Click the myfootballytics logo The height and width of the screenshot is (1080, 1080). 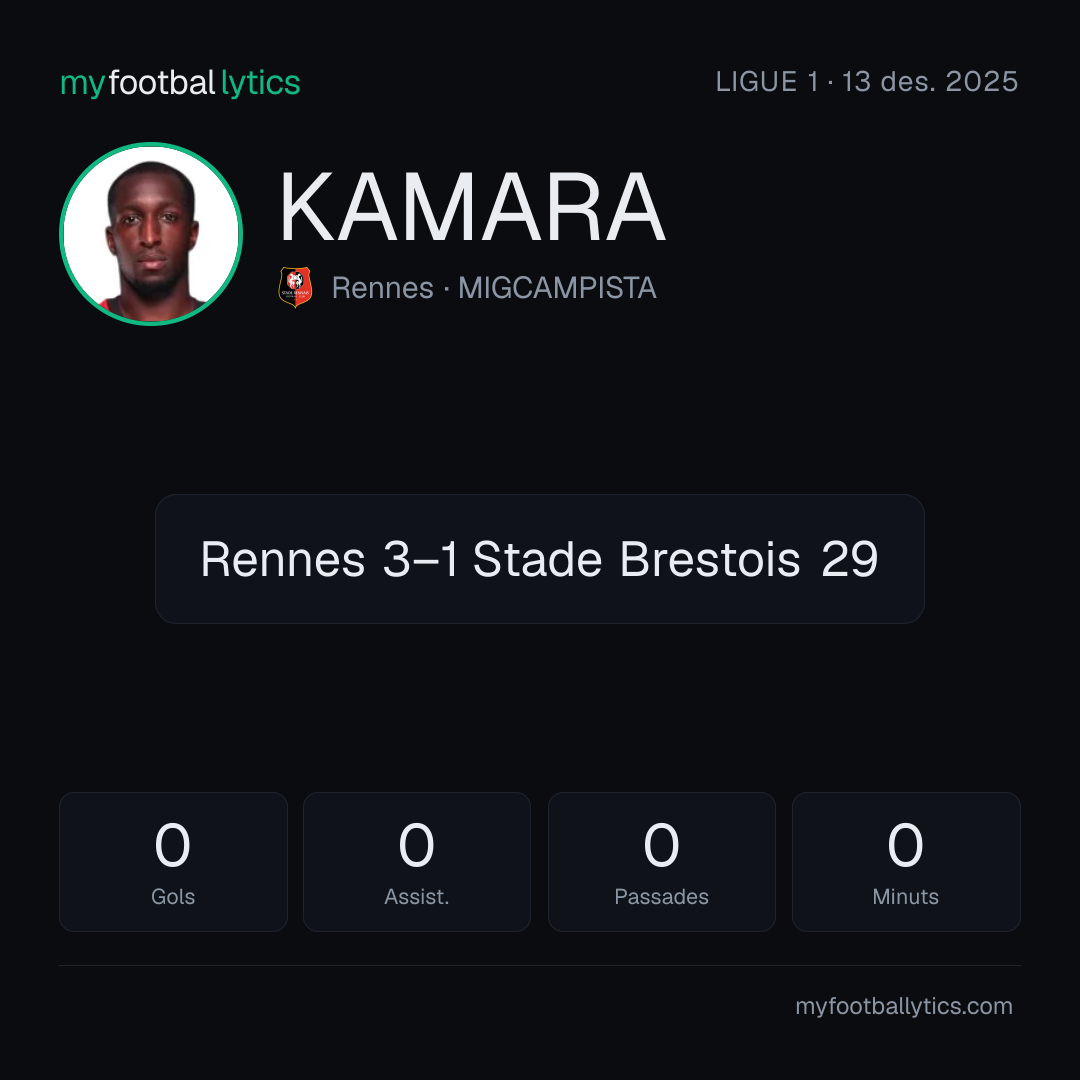click(x=180, y=83)
